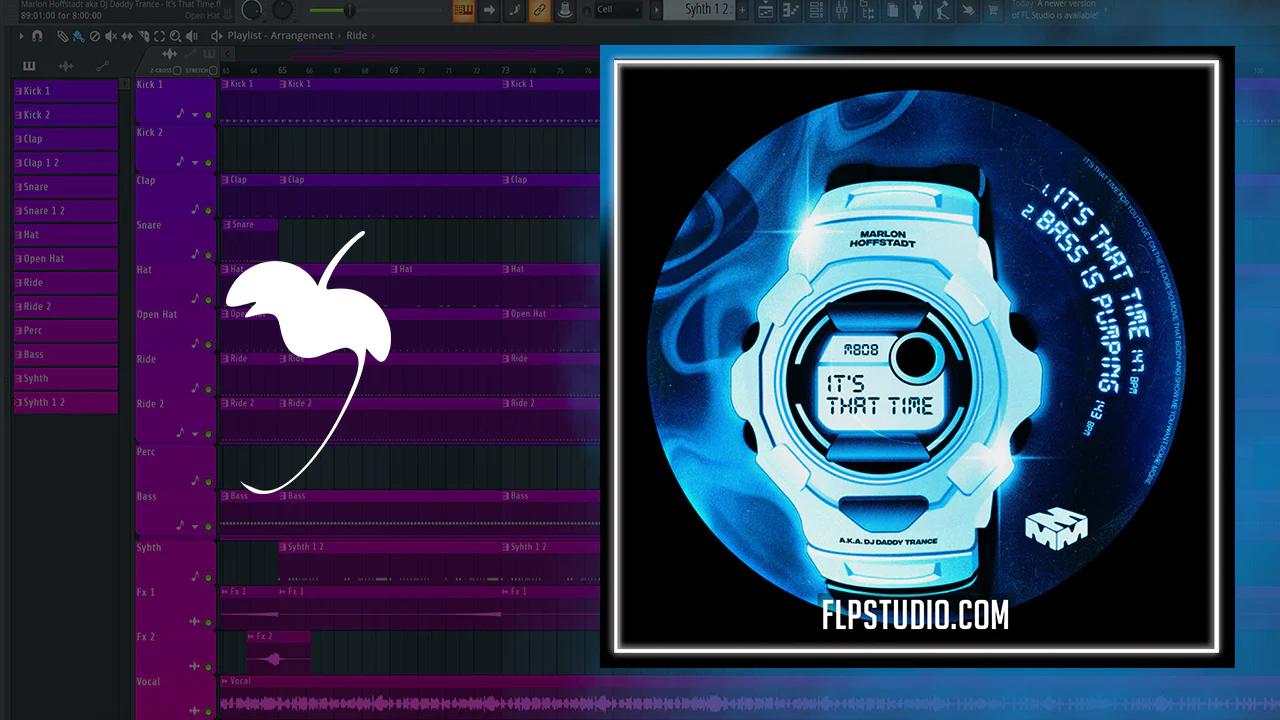This screenshot has height=720, width=1280.
Task: Mute the Clap track
Action: pos(208,210)
